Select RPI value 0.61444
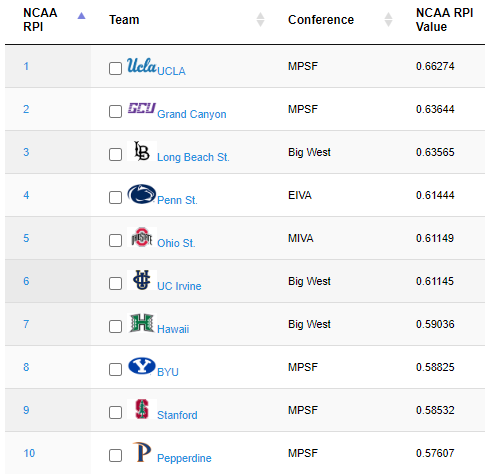485x474 pixels. click(x=435, y=195)
